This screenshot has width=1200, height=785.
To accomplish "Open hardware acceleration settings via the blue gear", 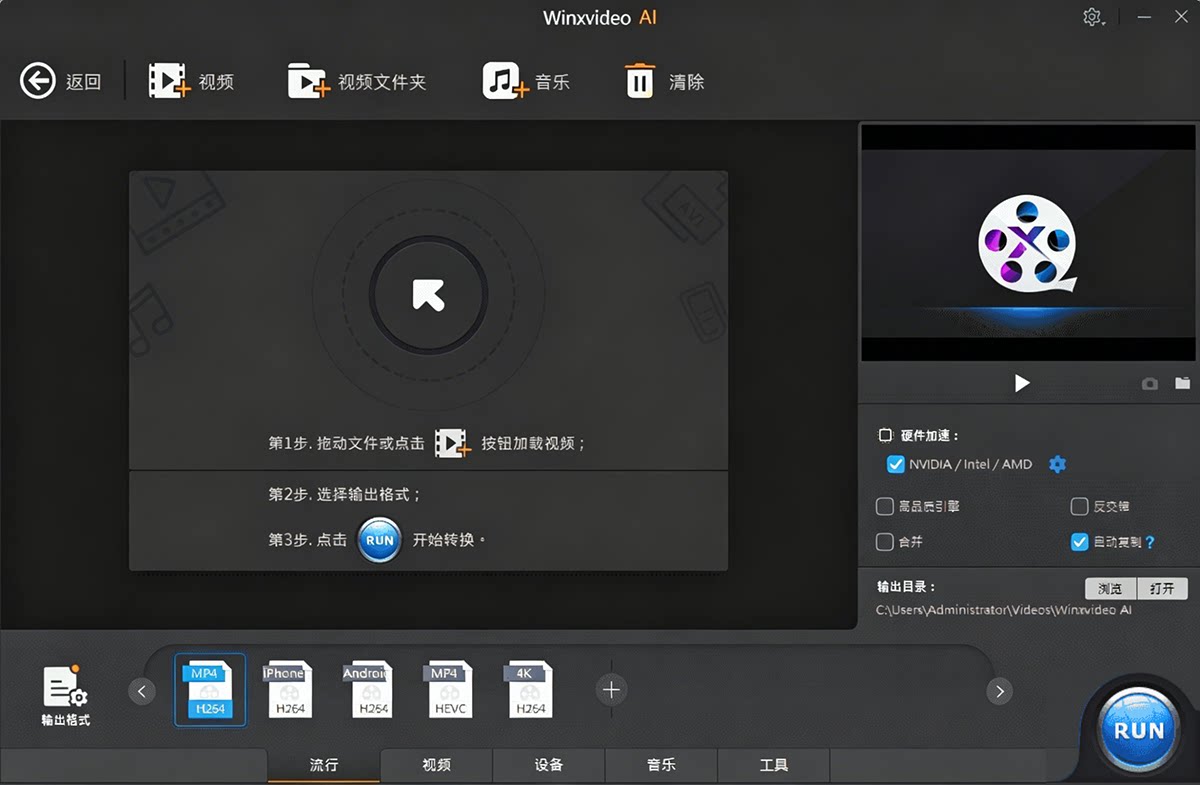I will (1057, 464).
